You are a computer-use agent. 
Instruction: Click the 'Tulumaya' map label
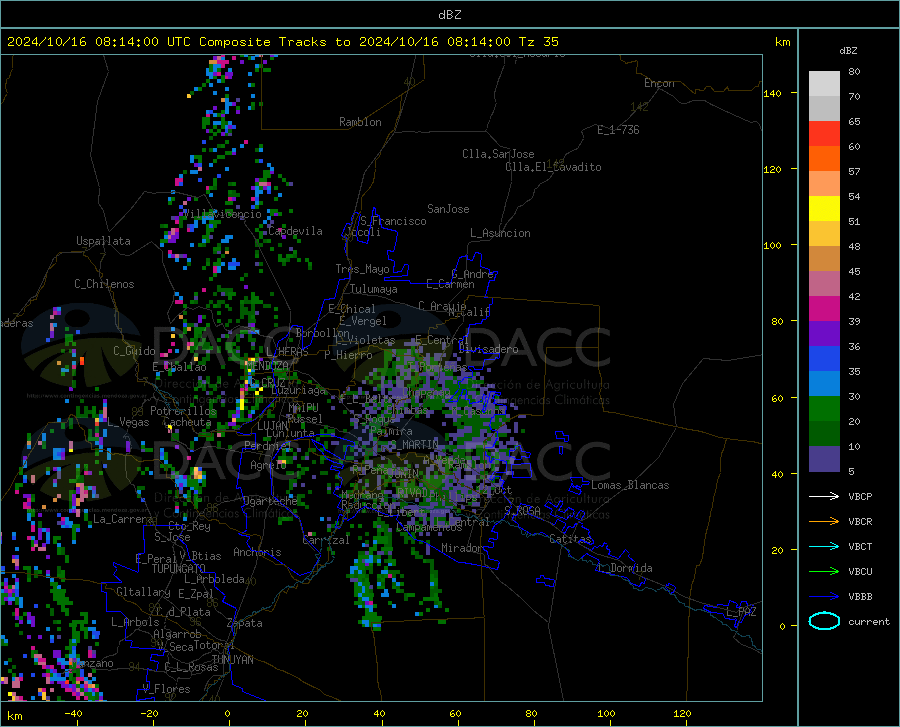pos(374,289)
